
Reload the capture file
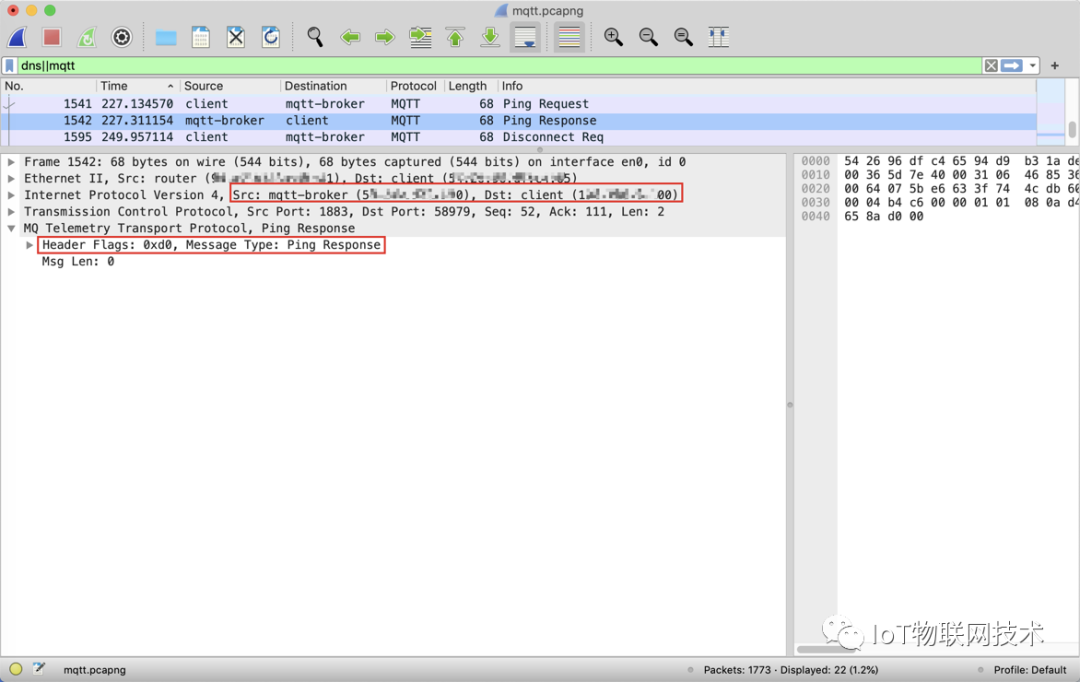(271, 37)
